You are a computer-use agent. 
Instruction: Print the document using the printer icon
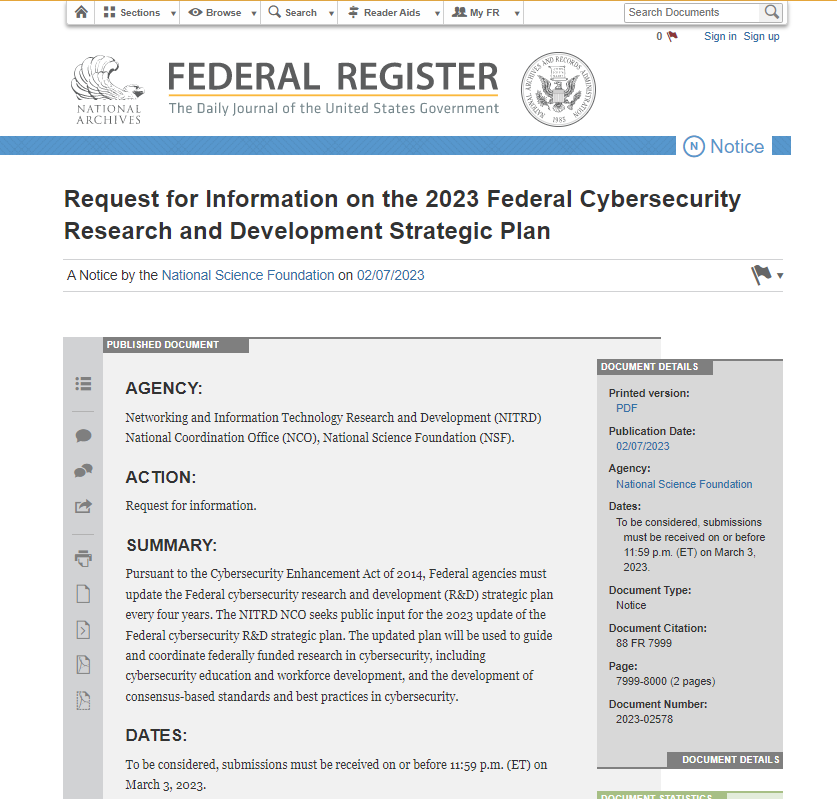(83, 558)
